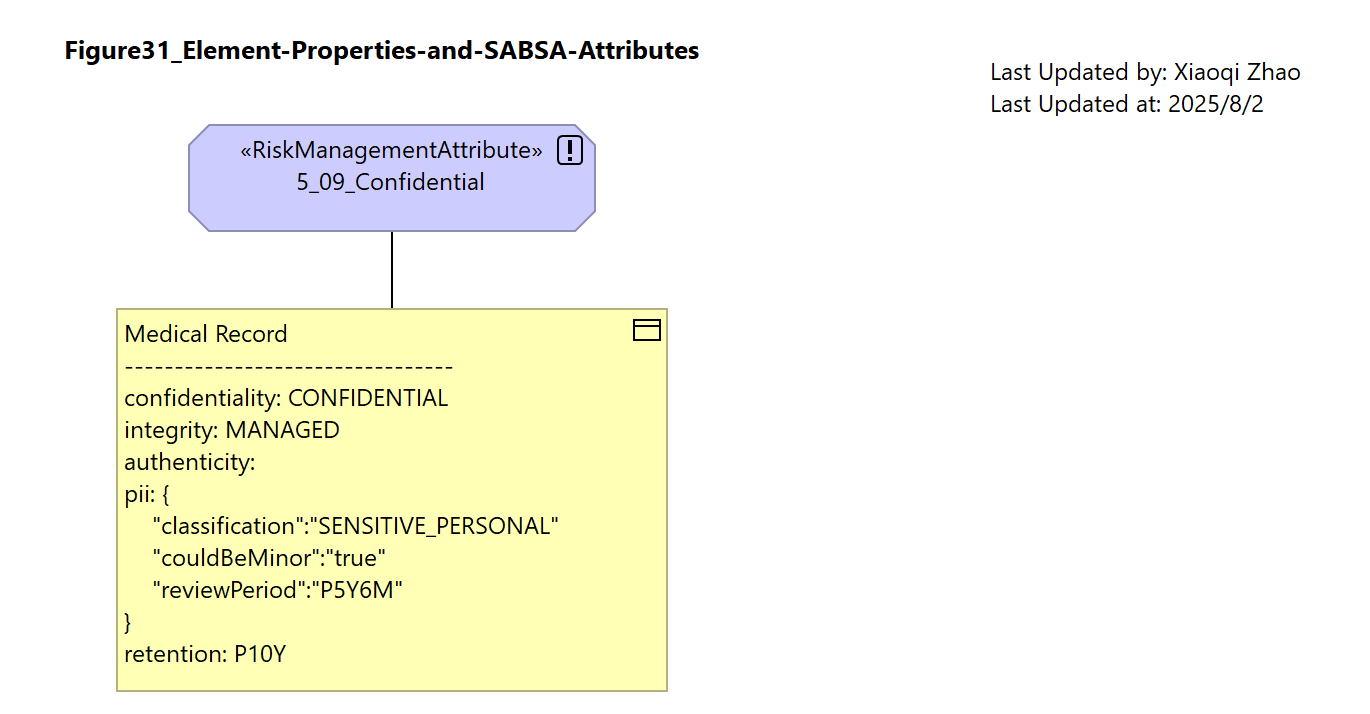Click the confidentiality: CONFIDENTIAL property line
This screenshot has width=1370, height=714.
pyautogui.click(x=286, y=398)
